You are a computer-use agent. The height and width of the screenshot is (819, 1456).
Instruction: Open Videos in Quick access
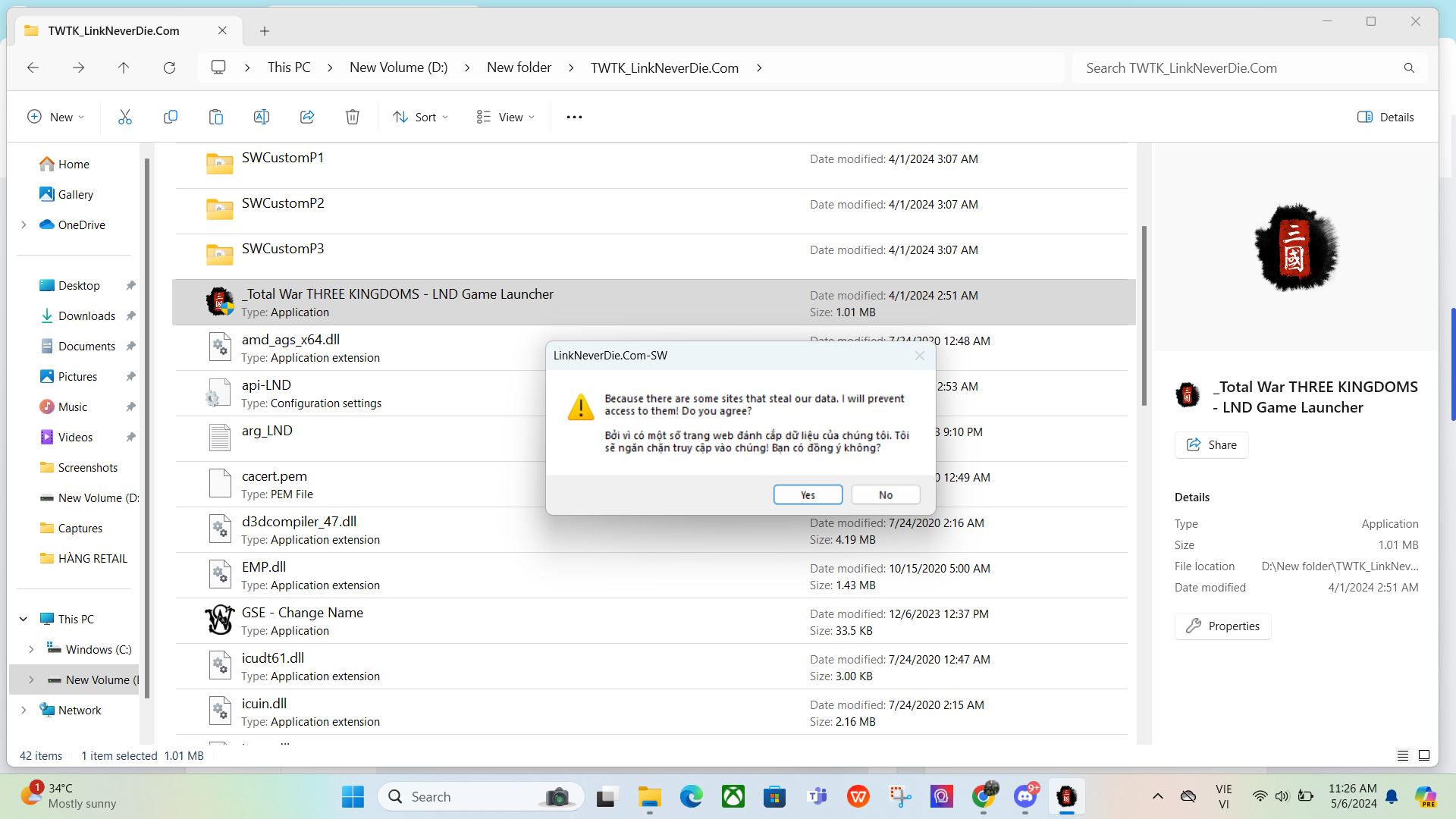[x=75, y=437]
